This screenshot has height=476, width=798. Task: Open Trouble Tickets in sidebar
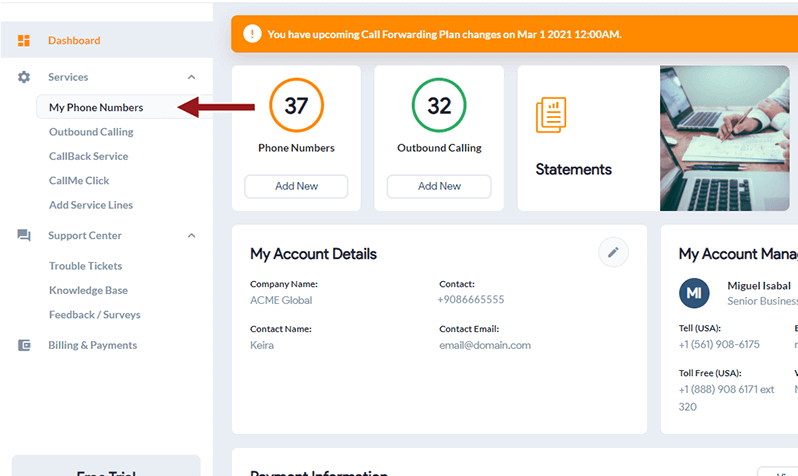[x=86, y=266]
